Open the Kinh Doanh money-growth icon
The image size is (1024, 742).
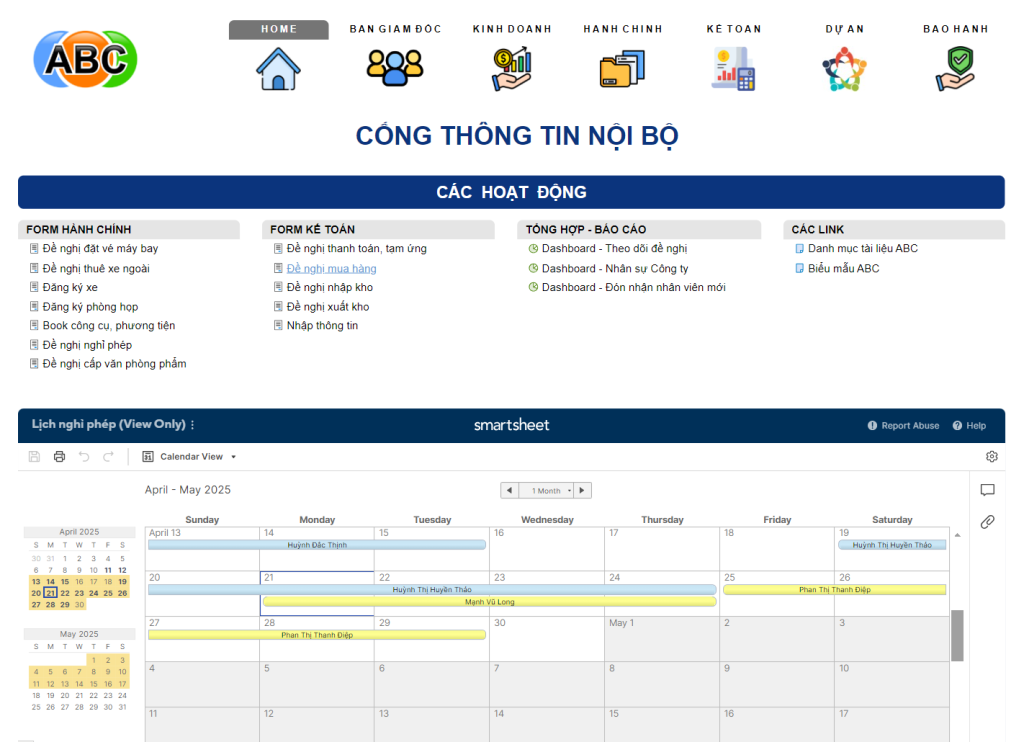tap(512, 69)
